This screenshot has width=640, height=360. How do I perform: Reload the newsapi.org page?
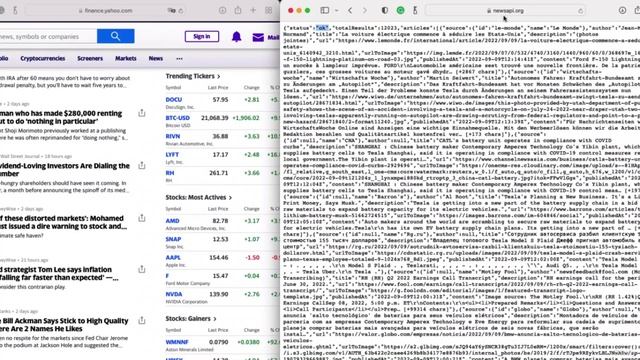coord(580,11)
